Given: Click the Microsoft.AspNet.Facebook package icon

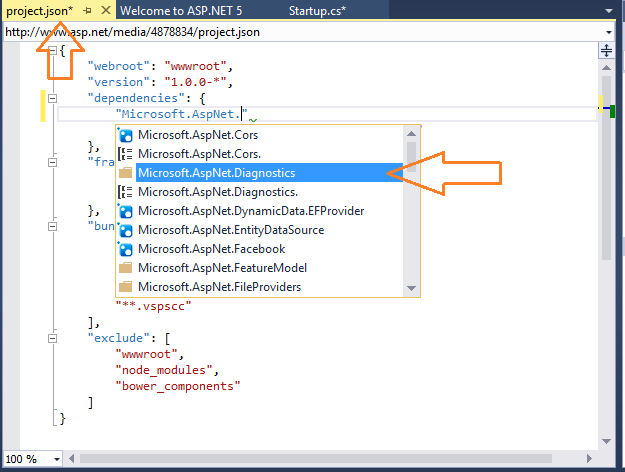Looking at the screenshot, I should point(126,249).
